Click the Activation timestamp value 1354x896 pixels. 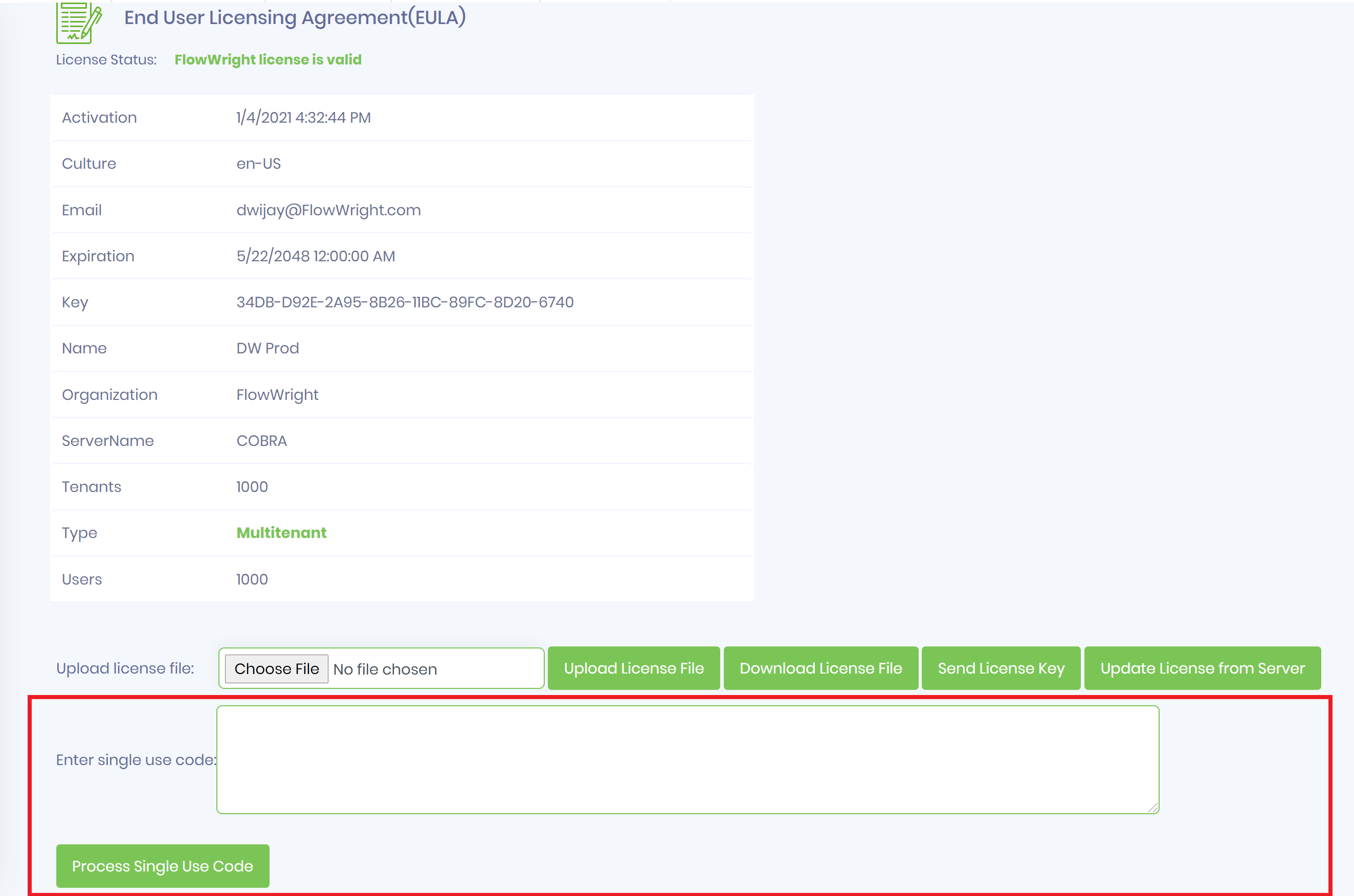[x=303, y=117]
